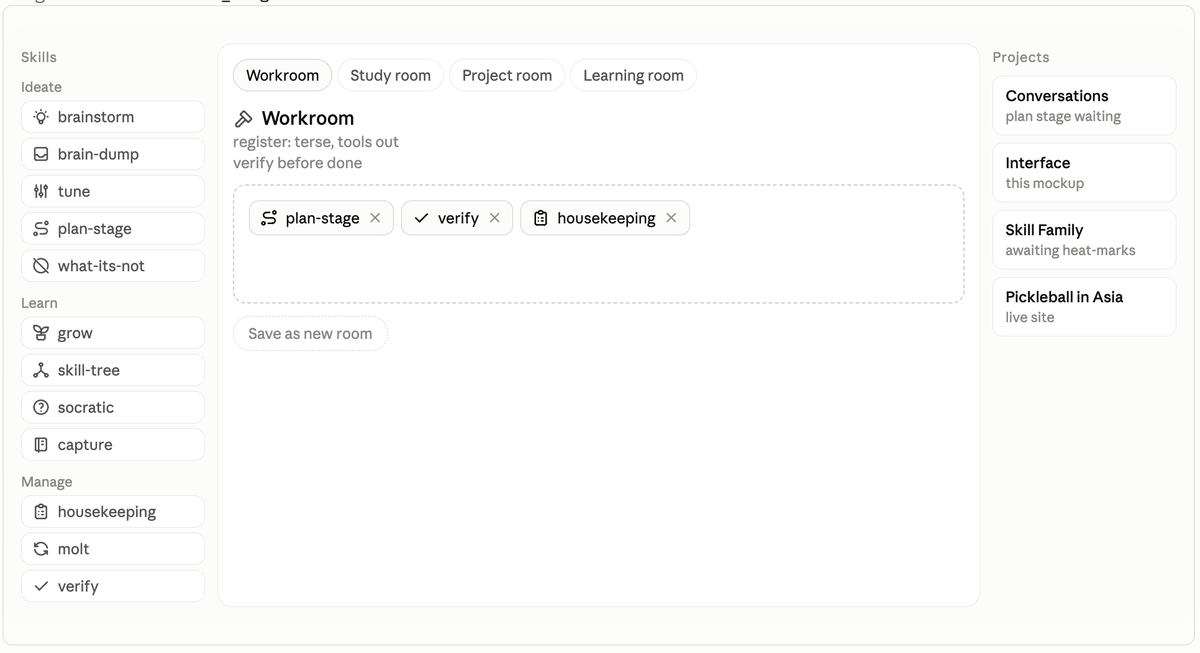The height and width of the screenshot is (653, 1200).
Task: Click the verify checkmark icon in Skills list
Action: click(41, 586)
